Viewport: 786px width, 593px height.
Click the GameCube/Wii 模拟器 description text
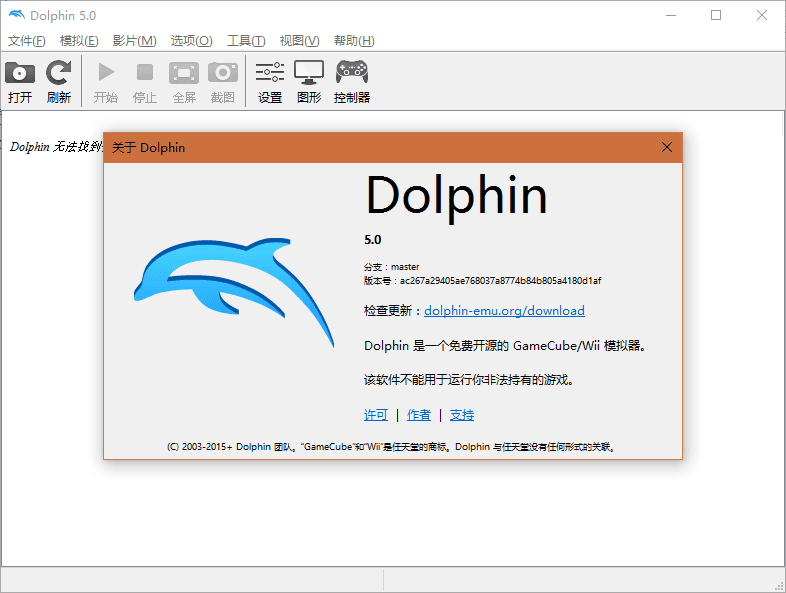[505, 346]
